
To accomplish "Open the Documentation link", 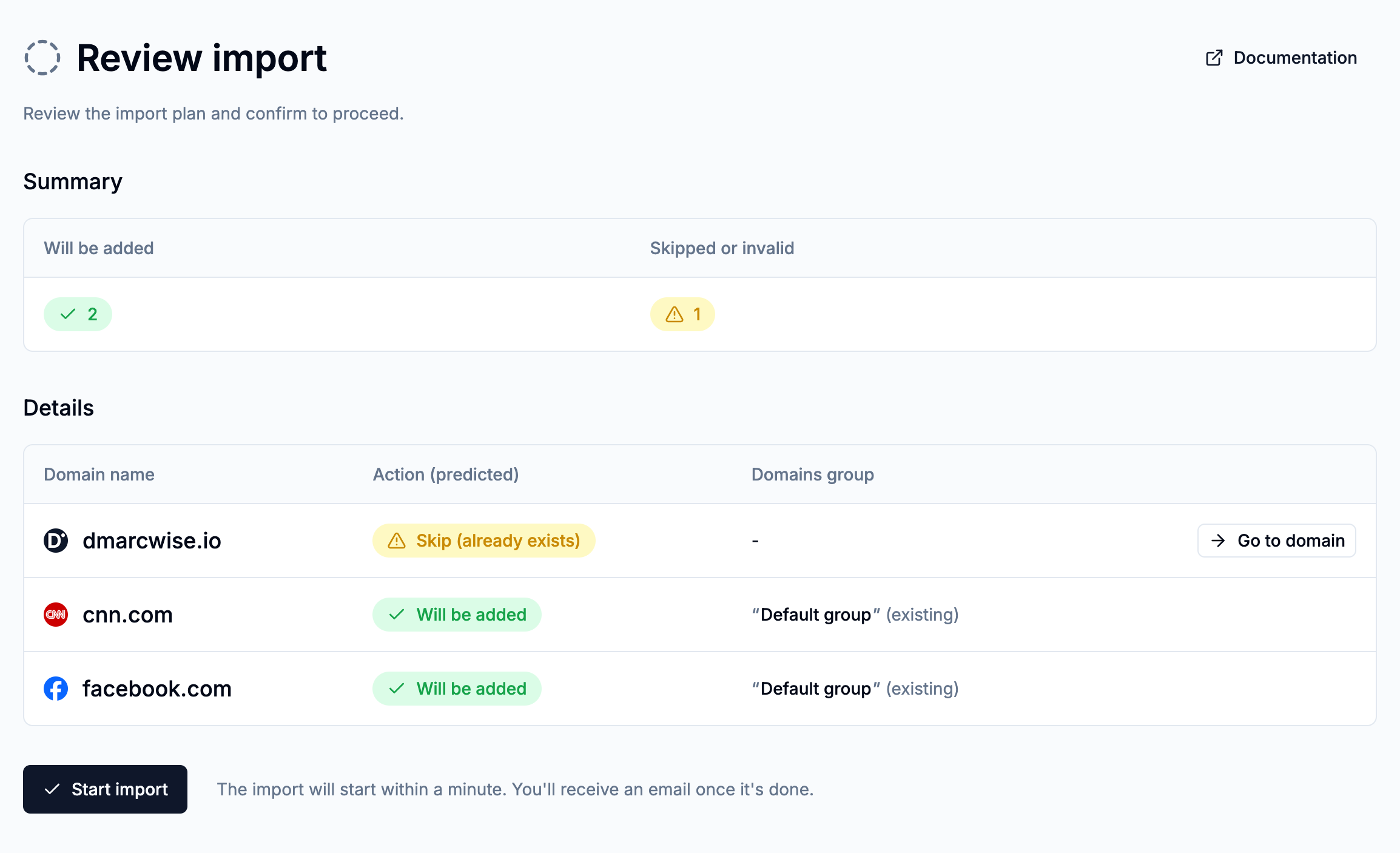I will point(1281,58).
